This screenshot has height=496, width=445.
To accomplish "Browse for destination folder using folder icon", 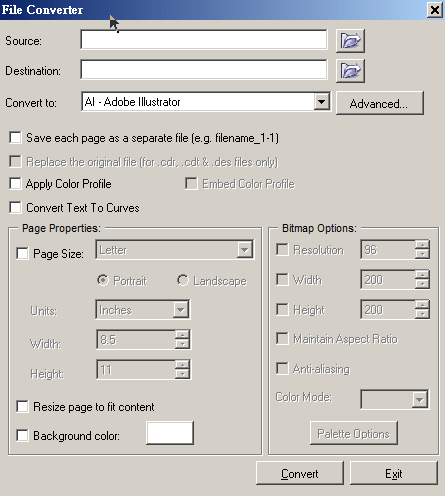I will [x=350, y=71].
